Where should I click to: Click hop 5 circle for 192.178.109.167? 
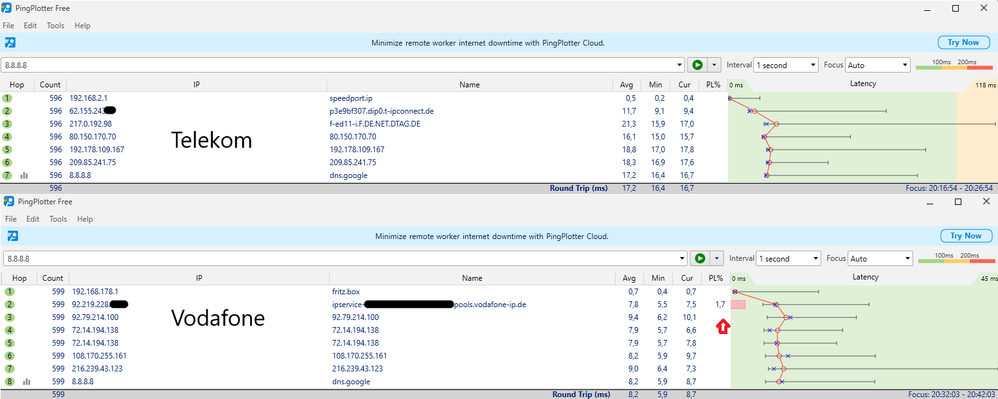tap(7, 149)
